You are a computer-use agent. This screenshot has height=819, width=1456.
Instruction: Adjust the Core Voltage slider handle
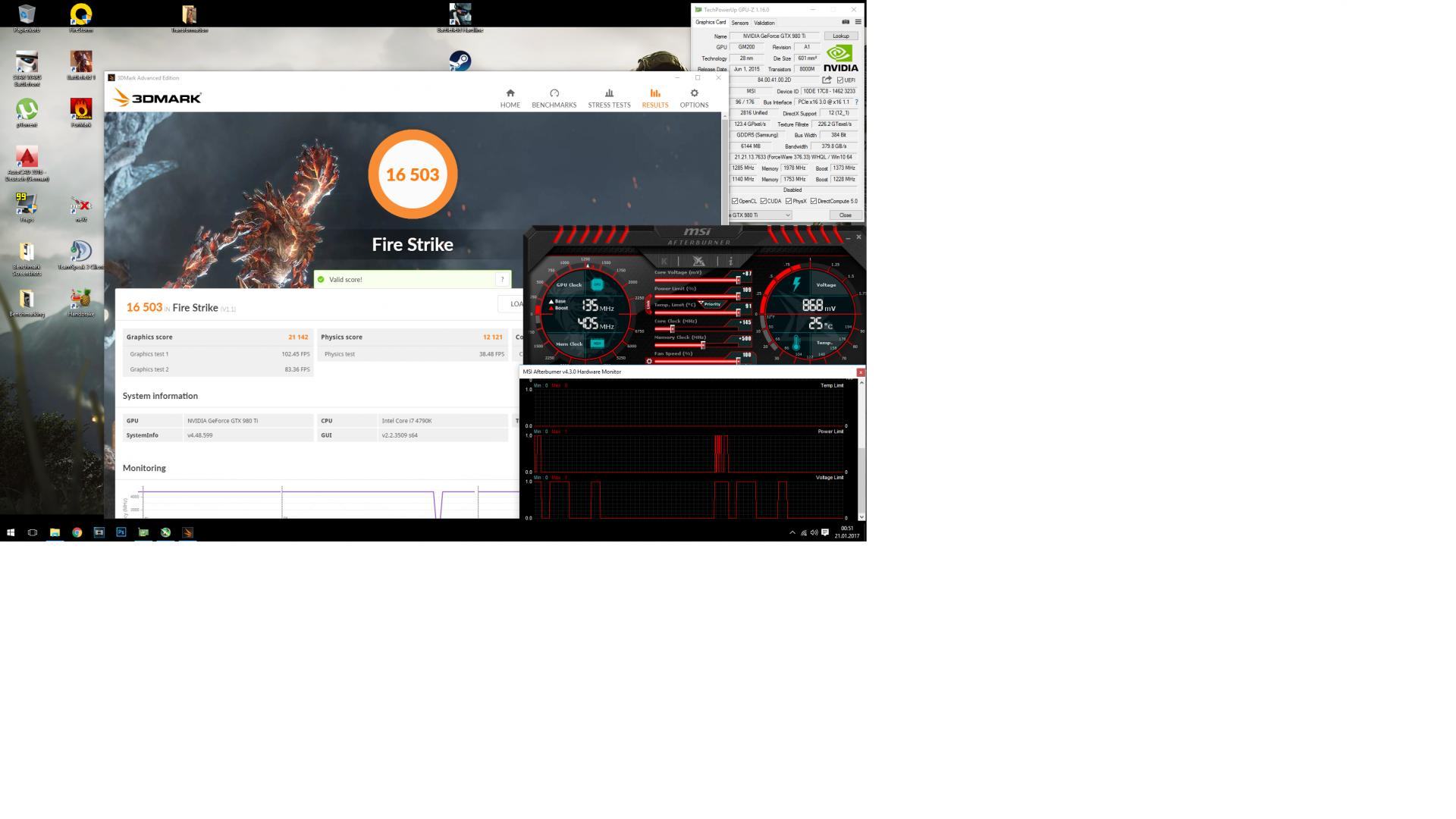tap(738, 280)
